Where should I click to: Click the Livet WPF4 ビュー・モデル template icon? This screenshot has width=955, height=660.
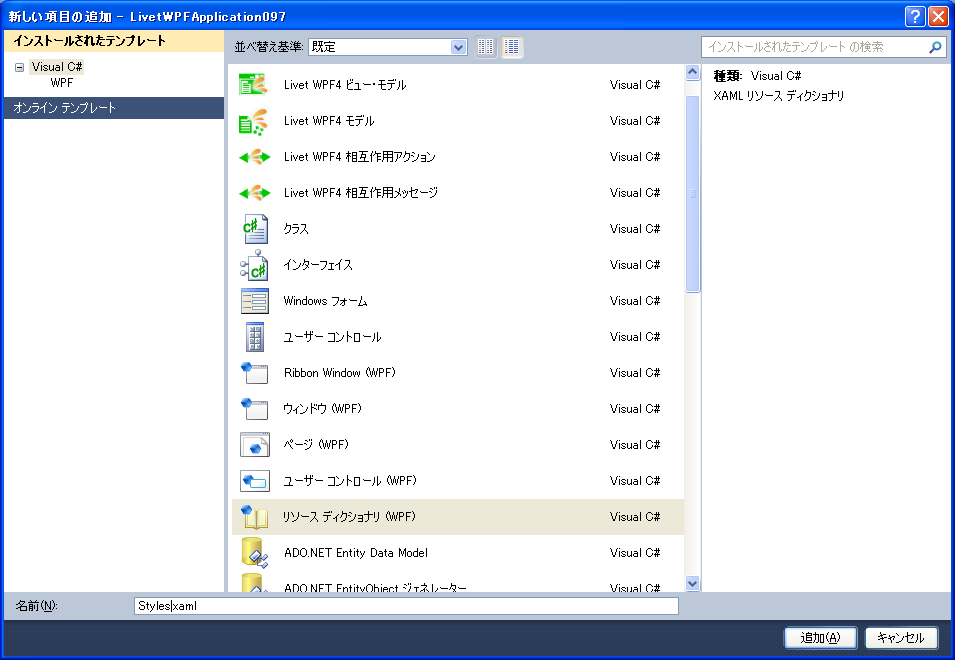click(253, 85)
